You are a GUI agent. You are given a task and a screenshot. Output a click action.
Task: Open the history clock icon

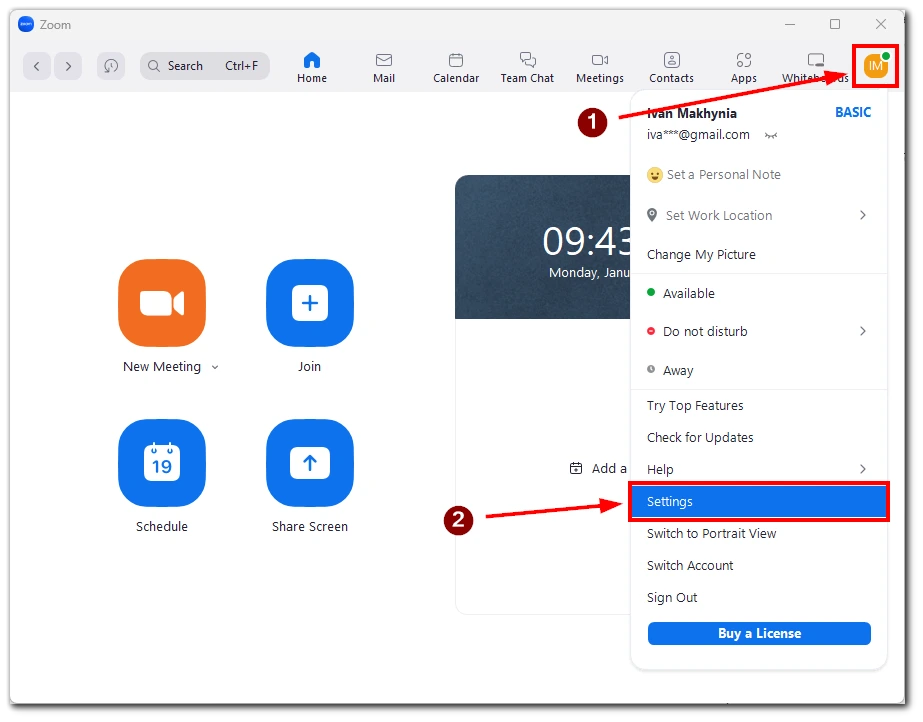[111, 66]
